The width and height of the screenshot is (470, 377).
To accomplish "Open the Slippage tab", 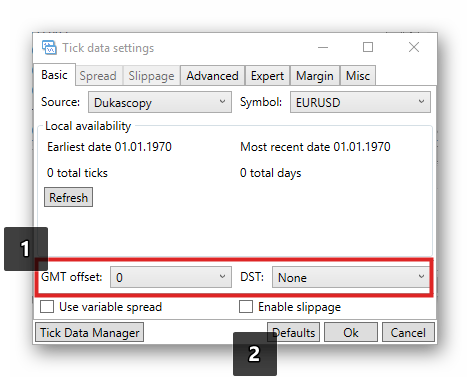I will [x=151, y=76].
